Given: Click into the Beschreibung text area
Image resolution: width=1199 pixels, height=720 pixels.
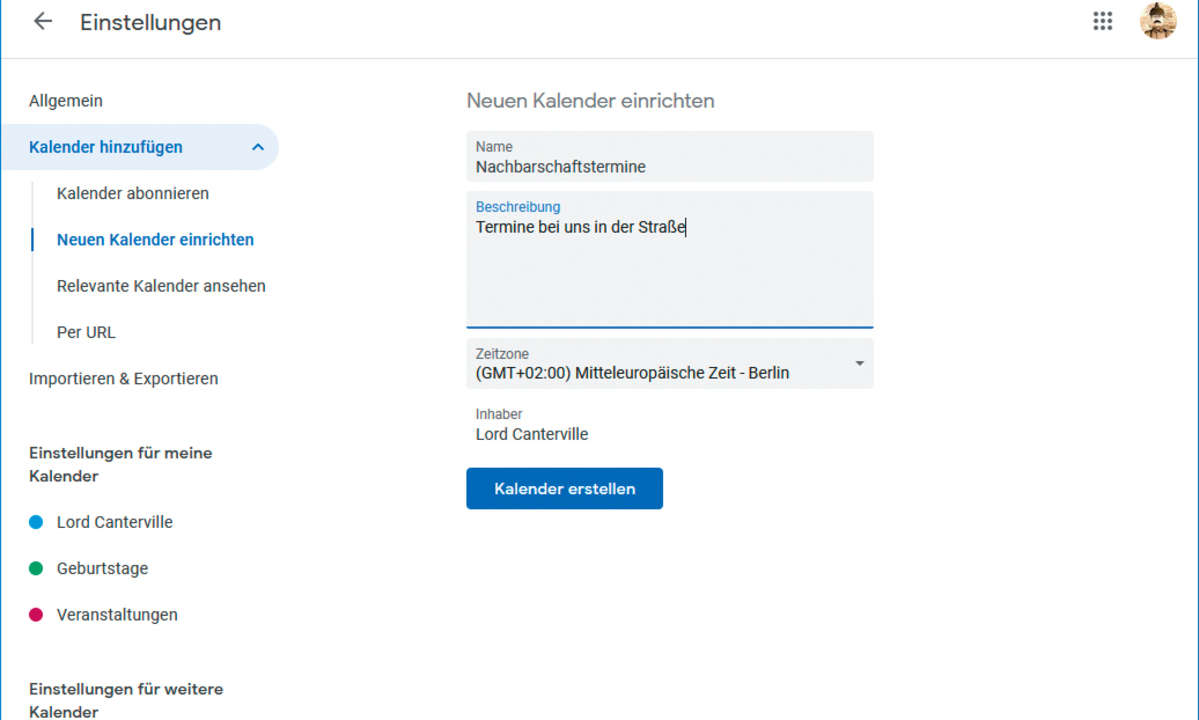Looking at the screenshot, I should click(670, 260).
